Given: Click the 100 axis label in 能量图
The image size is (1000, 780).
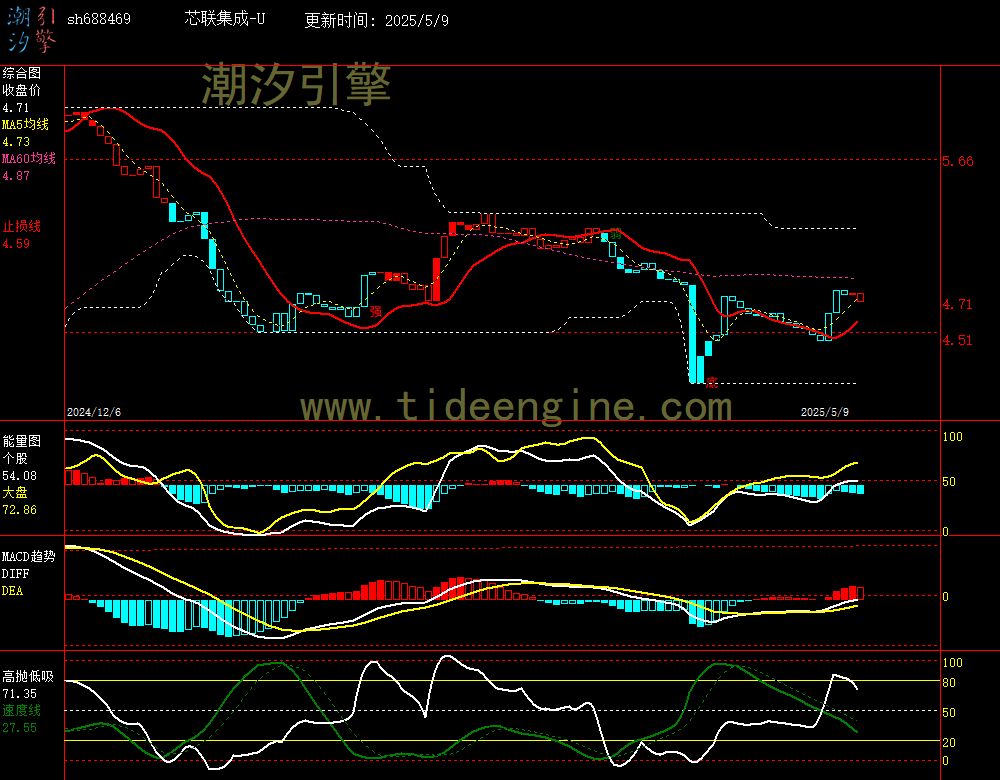Looking at the screenshot, I should 952,437.
